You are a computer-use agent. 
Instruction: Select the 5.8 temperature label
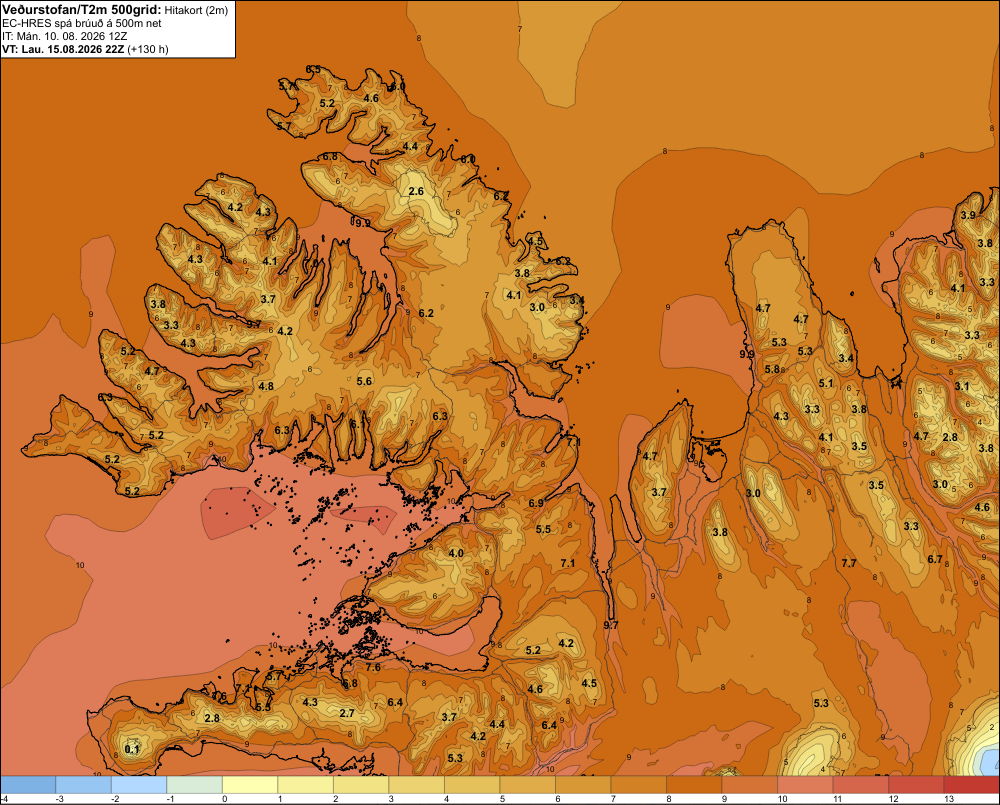coord(772,369)
